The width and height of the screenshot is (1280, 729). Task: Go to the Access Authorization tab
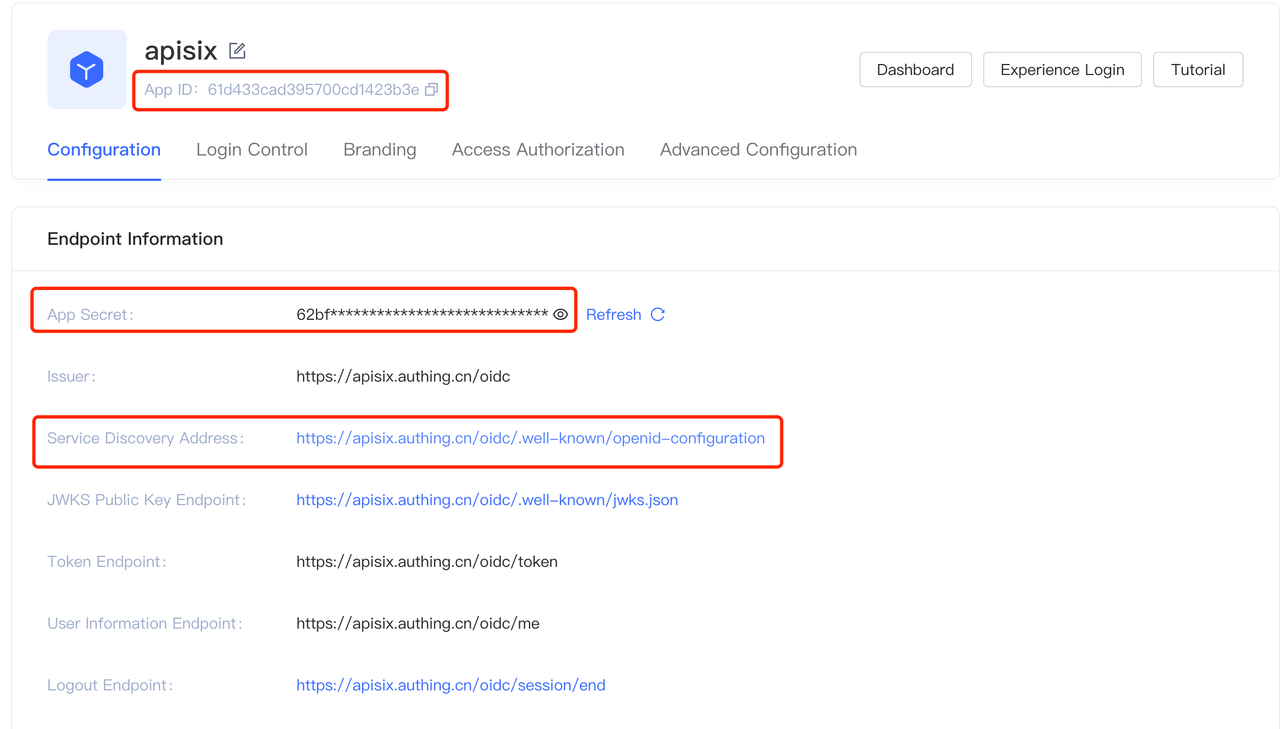[538, 150]
